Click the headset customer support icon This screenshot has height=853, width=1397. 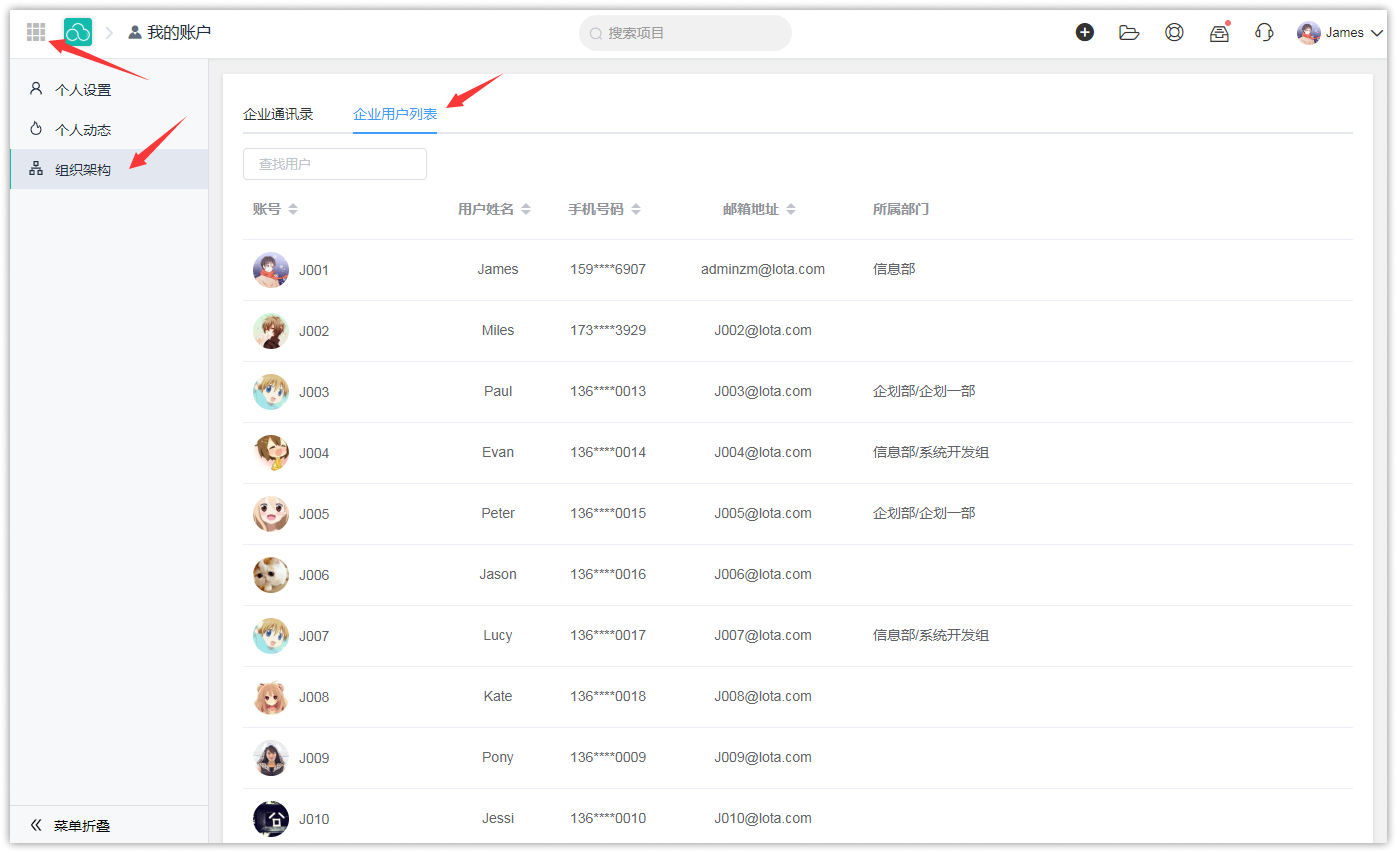(1264, 32)
